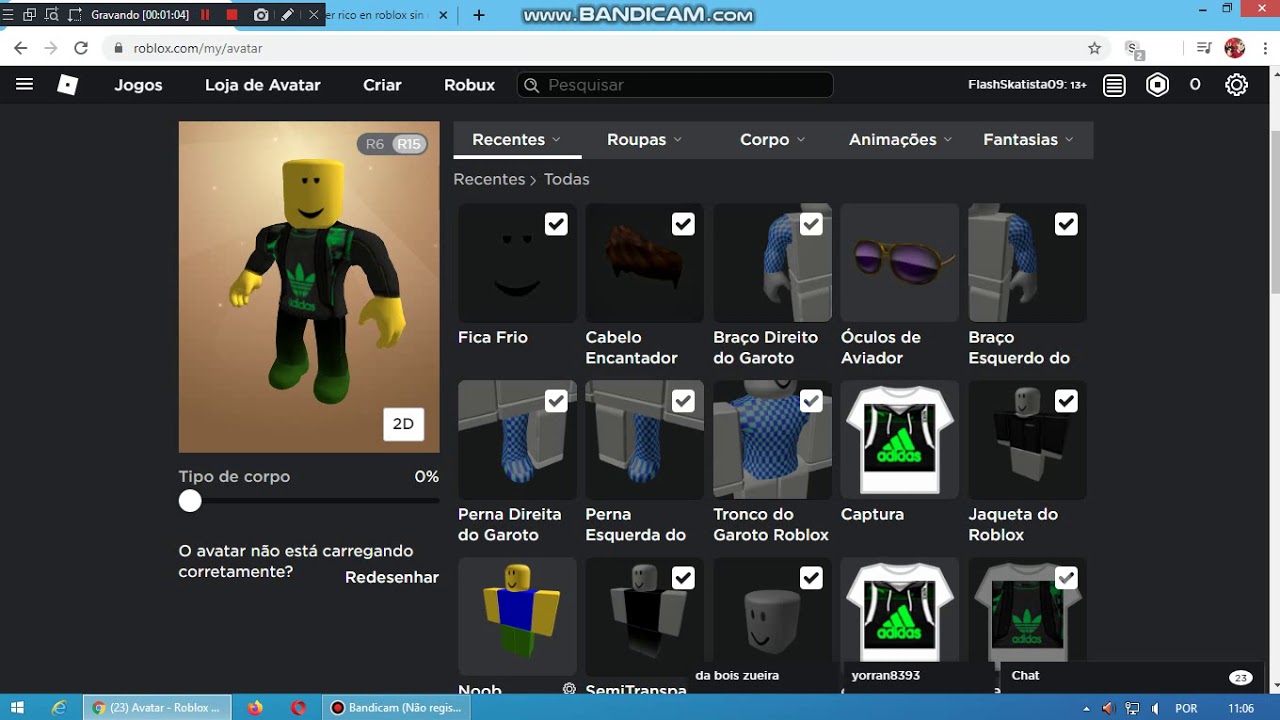This screenshot has width=1280, height=720.
Task: Open the Jogos menu item
Action: click(138, 85)
